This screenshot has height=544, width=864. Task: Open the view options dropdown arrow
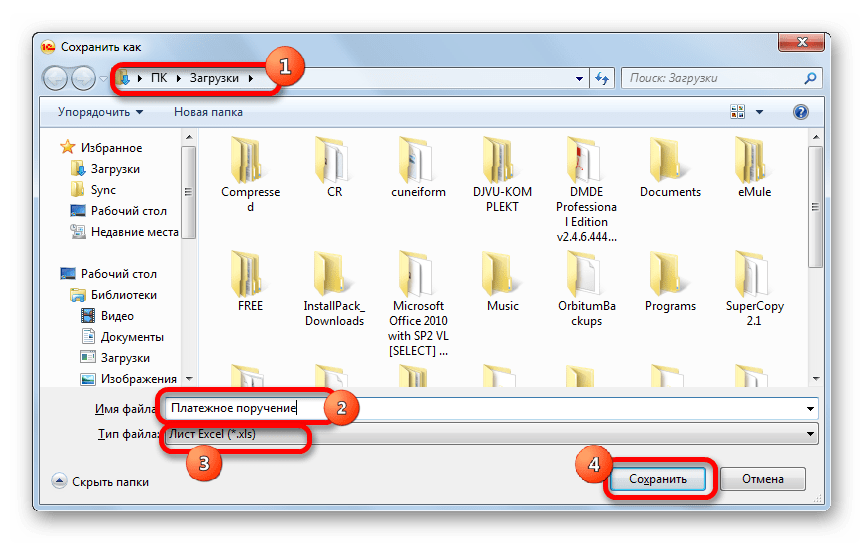tap(759, 112)
